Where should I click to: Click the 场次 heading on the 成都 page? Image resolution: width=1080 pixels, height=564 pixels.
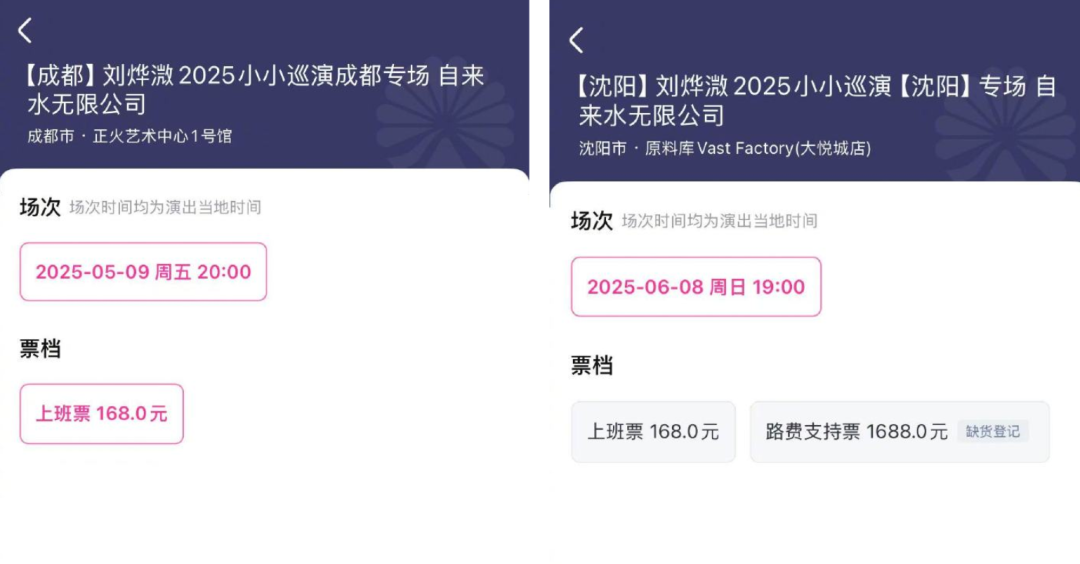click(x=40, y=207)
